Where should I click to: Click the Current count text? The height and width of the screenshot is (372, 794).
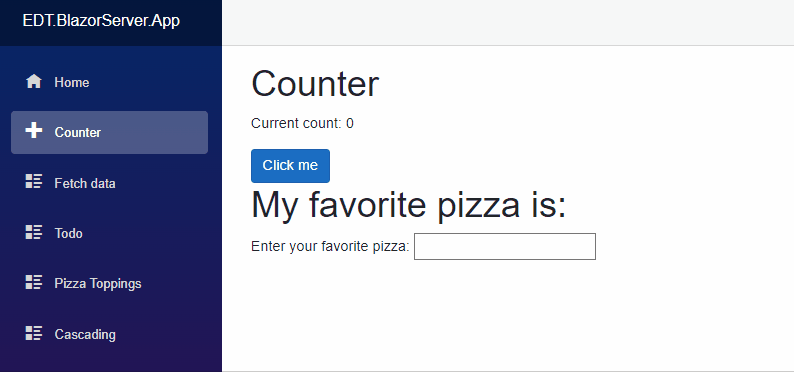click(x=302, y=123)
